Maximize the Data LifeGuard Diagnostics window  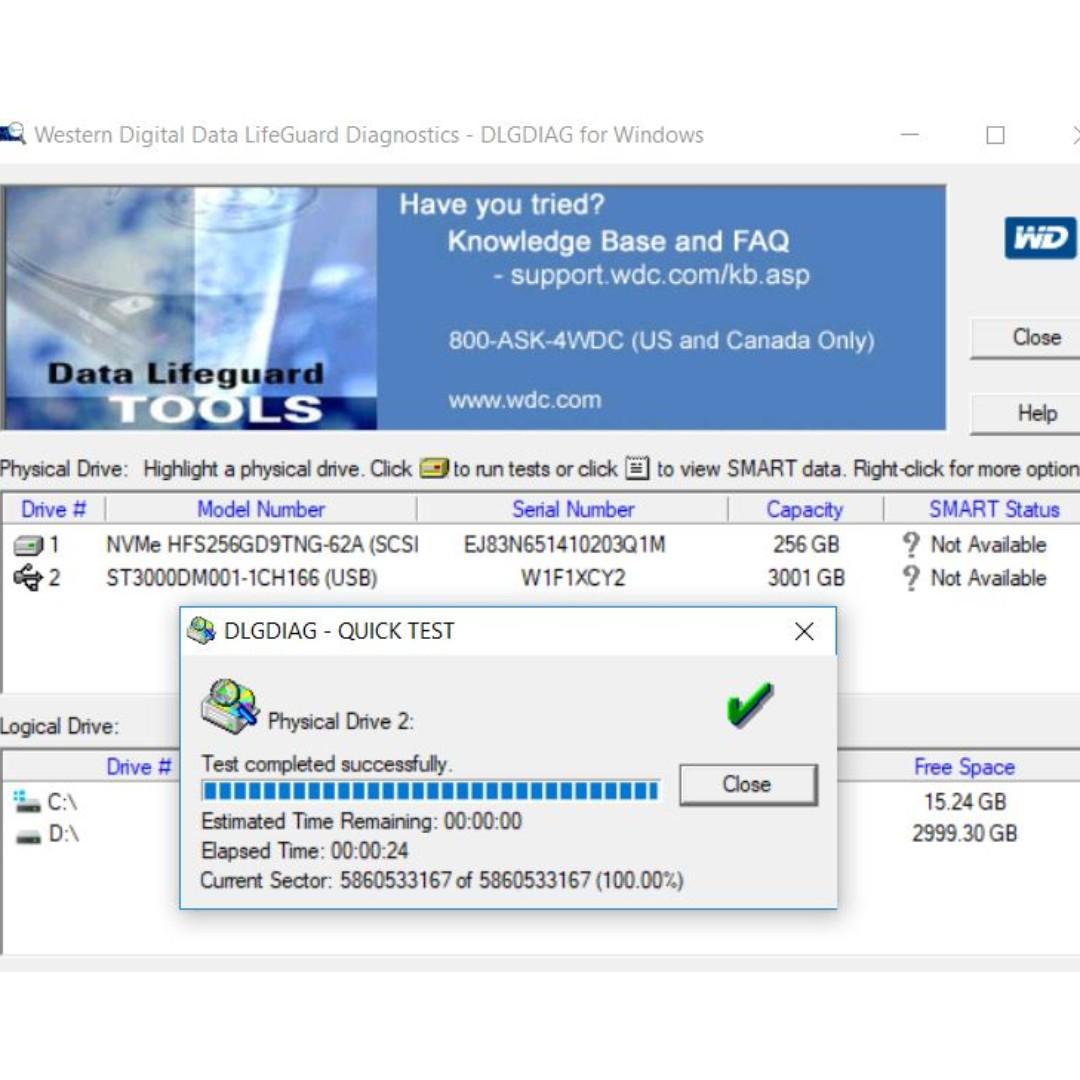[x=995, y=134]
